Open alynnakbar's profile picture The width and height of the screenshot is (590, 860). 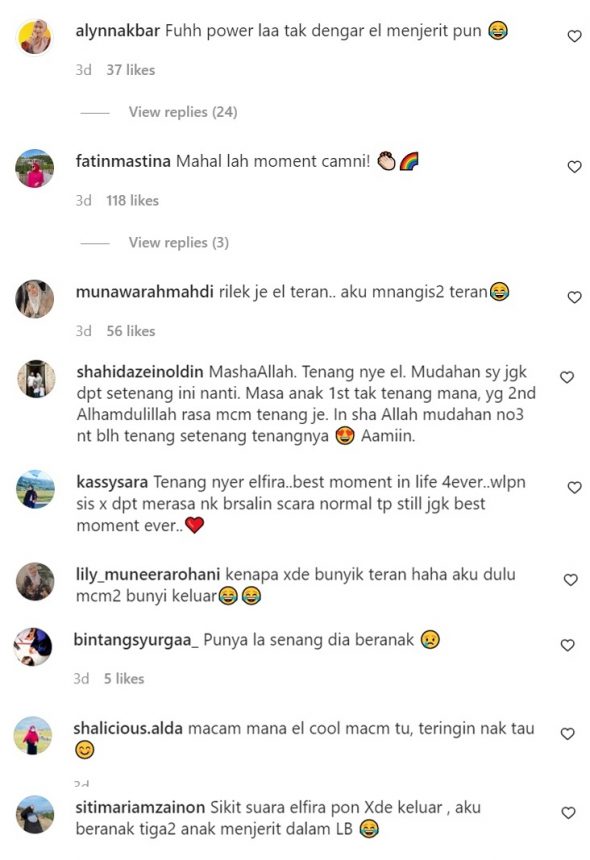coord(35,37)
